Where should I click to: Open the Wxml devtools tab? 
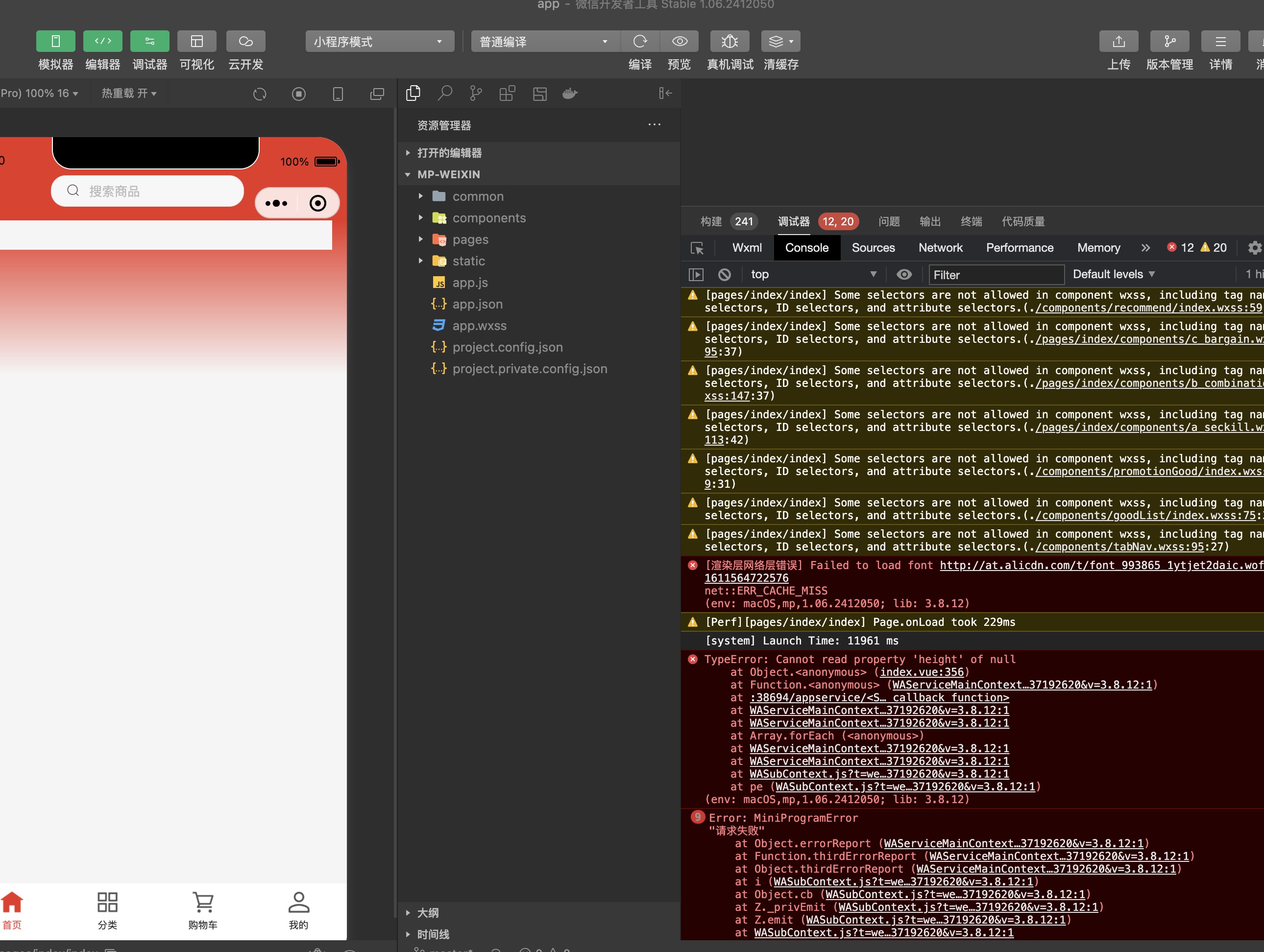pos(747,247)
